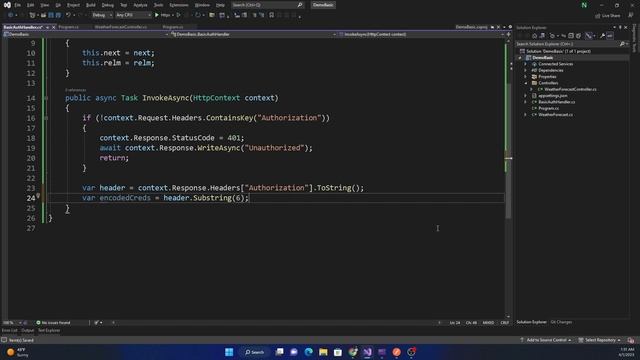The height and width of the screenshot is (360, 640).
Task: Expand the Connected Services node
Action: click(x=525, y=64)
